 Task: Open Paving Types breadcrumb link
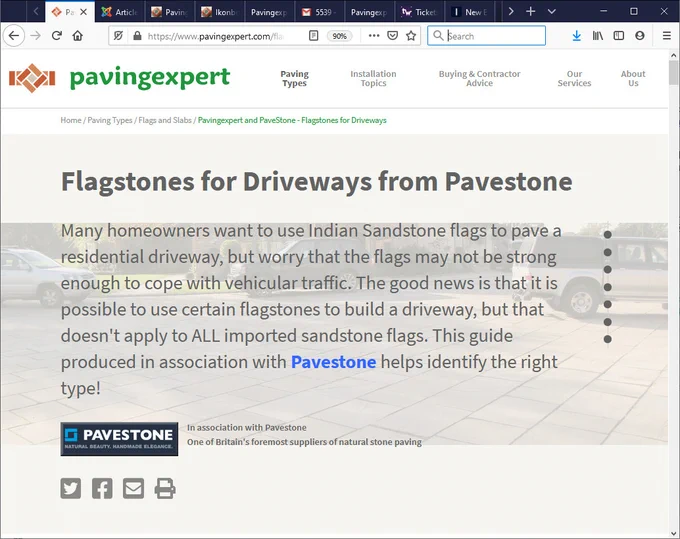click(110, 120)
